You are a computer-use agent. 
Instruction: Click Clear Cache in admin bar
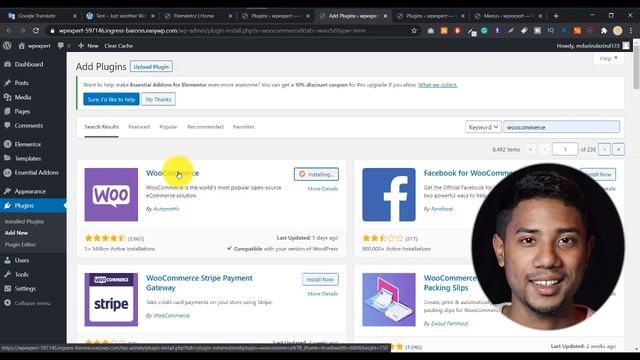118,46
